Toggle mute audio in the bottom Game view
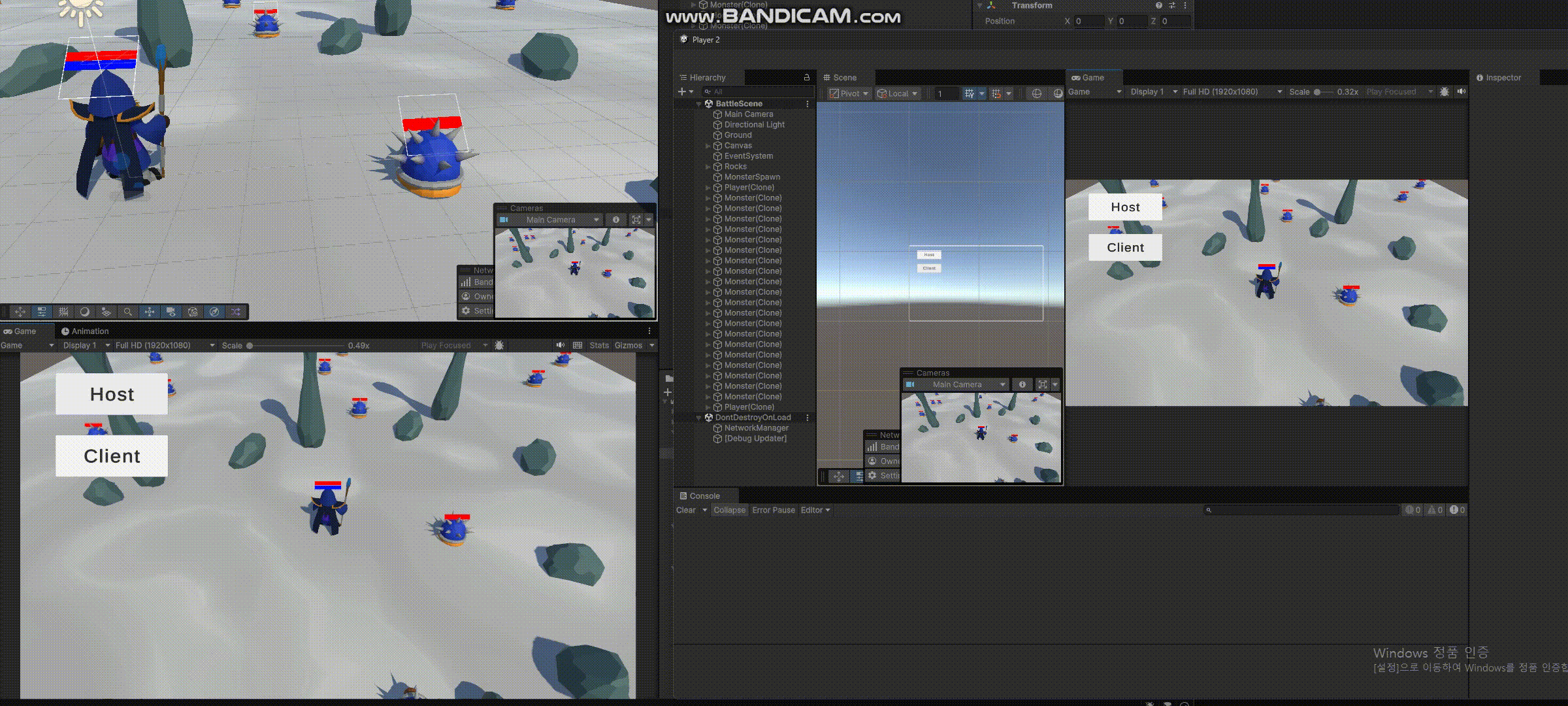The height and width of the screenshot is (706, 1568). coord(560,345)
